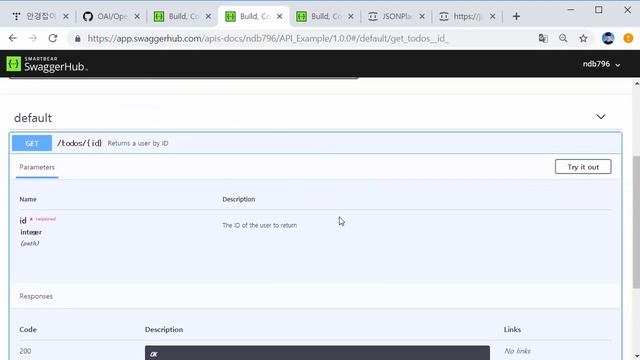Click the SwaggerHub logo
This screenshot has height=360, width=640.
(47, 64)
